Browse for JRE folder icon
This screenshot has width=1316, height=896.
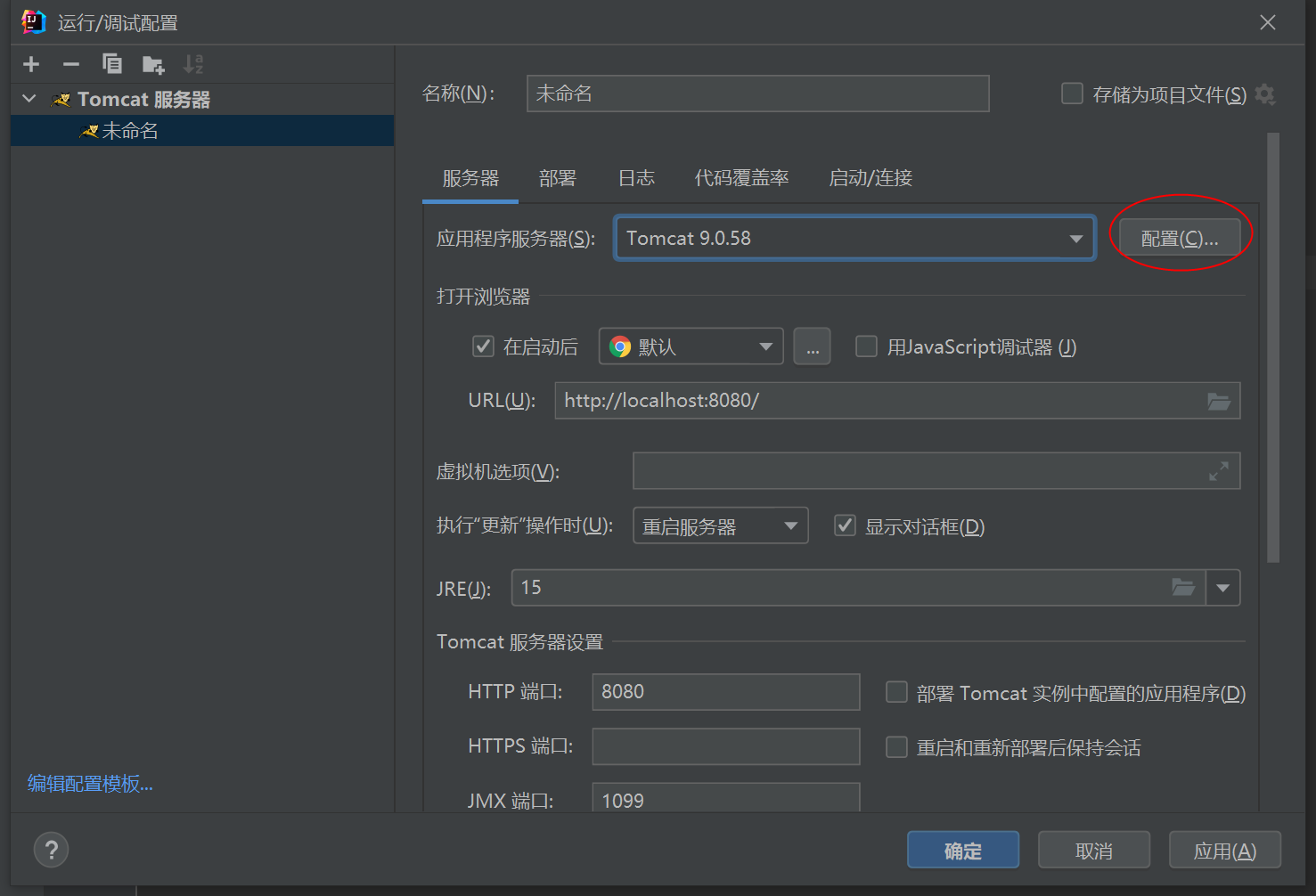pos(1183,588)
